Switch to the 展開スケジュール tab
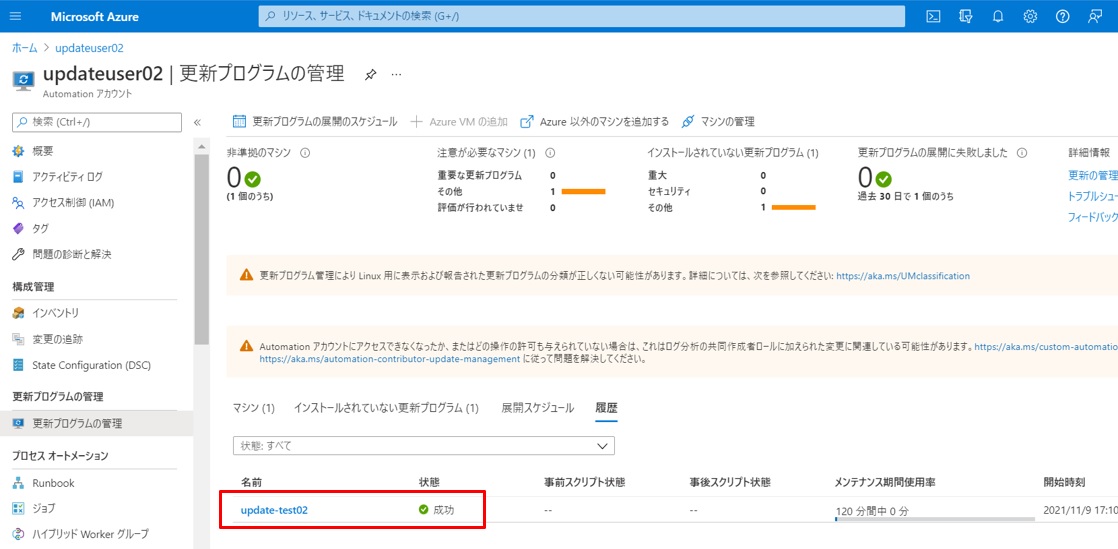 (x=537, y=408)
